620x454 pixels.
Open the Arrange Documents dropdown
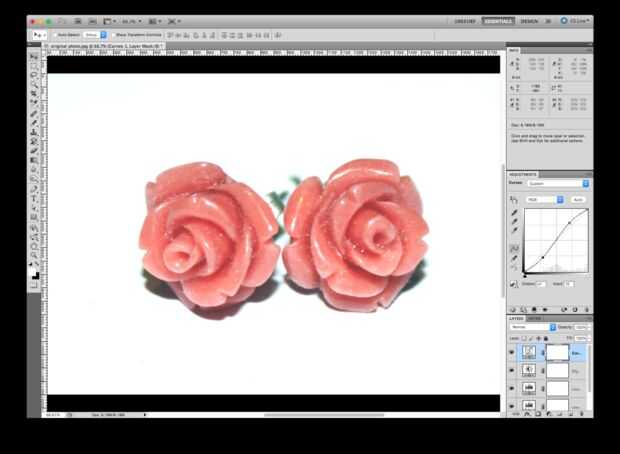point(154,21)
